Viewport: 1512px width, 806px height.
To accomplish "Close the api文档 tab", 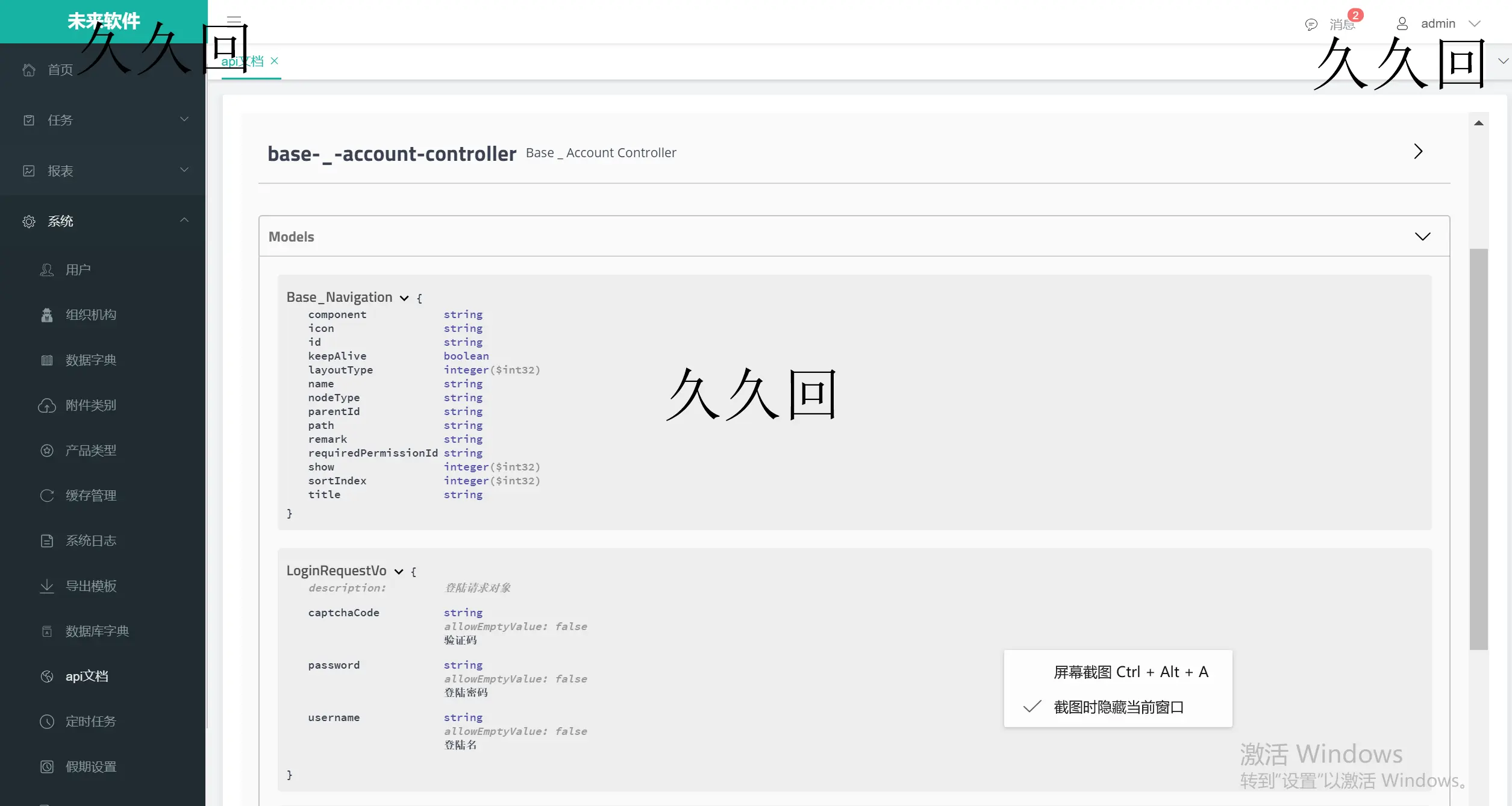I will tap(275, 61).
